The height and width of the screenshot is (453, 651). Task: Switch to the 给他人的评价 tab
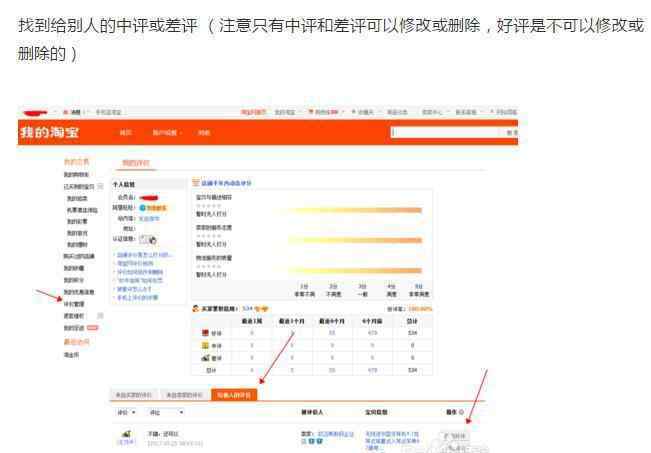pyautogui.click(x=234, y=395)
